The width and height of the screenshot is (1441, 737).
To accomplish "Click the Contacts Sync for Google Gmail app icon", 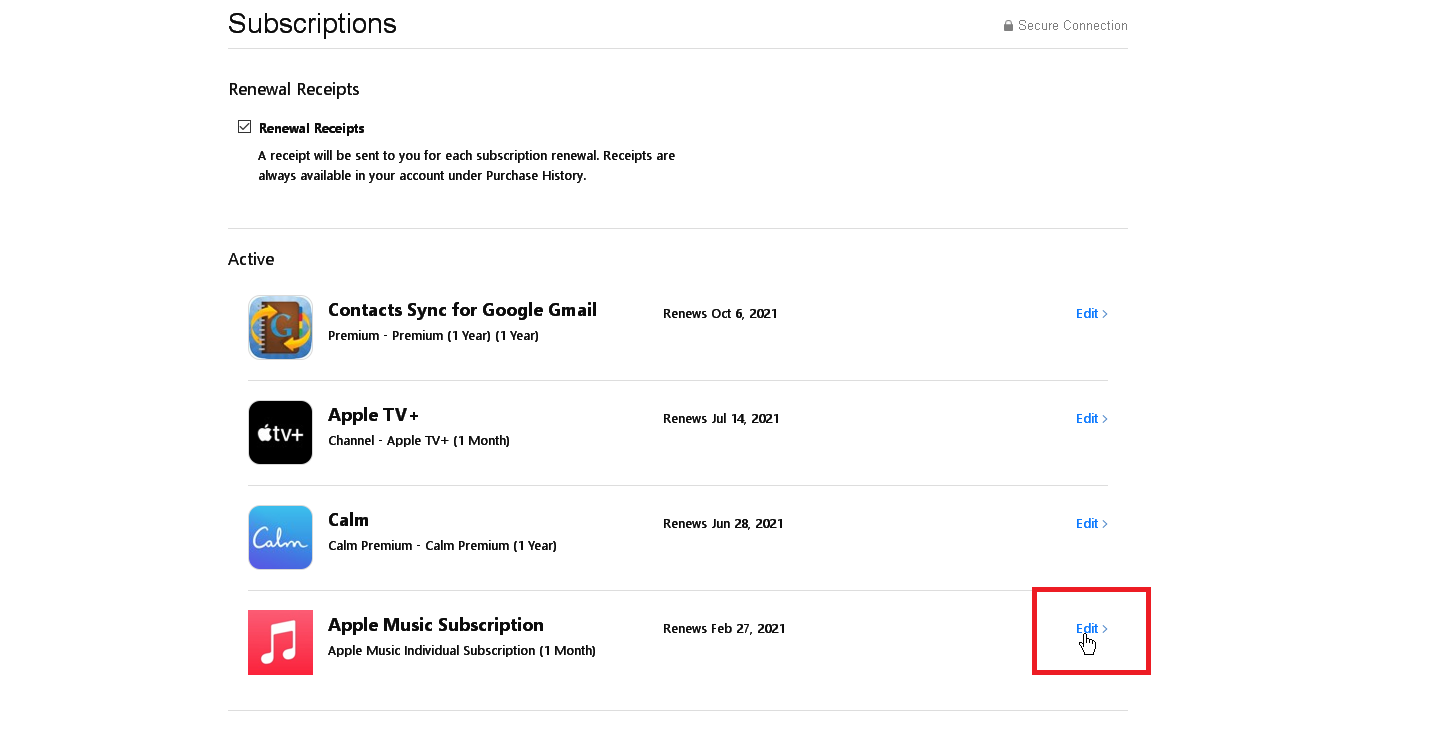I will [280, 327].
